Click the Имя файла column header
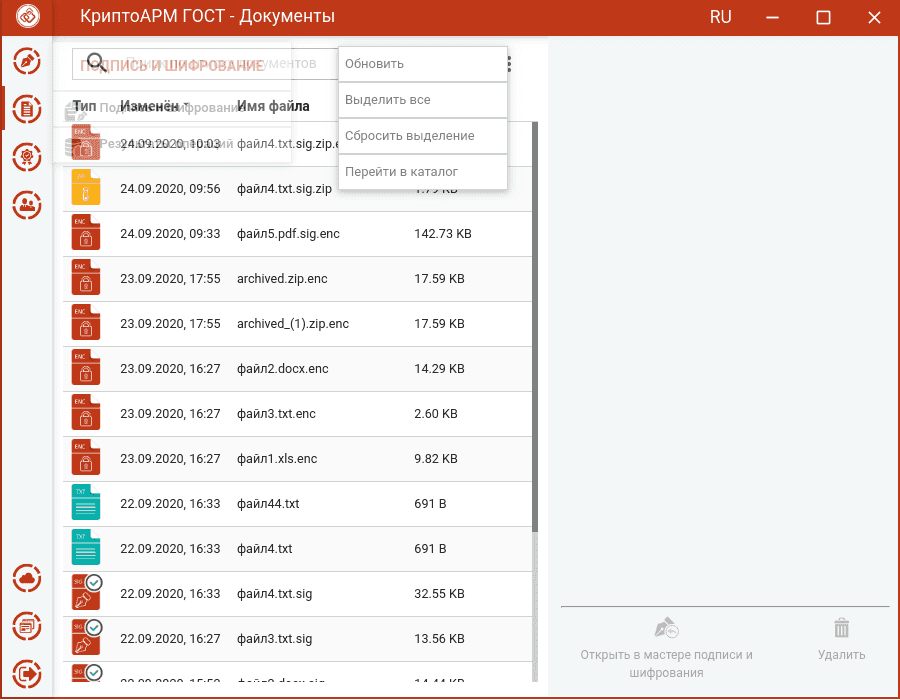Screen dimensions: 900x700 (x=273, y=106)
